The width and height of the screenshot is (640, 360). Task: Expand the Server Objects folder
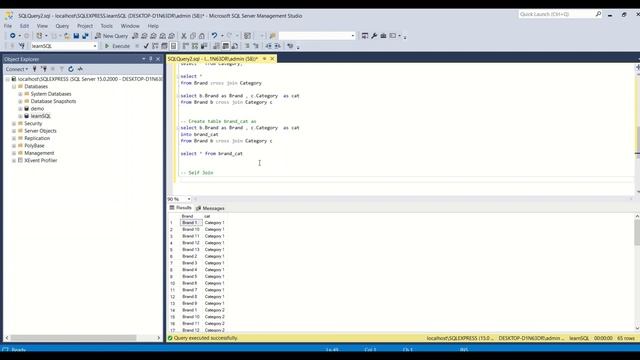pos(14,131)
